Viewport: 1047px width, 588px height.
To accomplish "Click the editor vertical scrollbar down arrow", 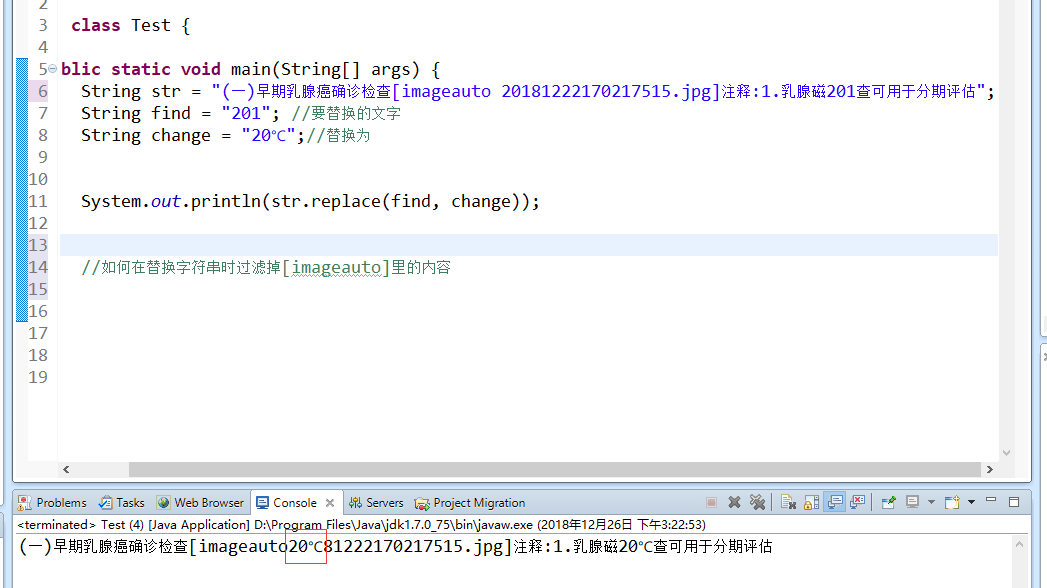I will pyautogui.click(x=1006, y=453).
